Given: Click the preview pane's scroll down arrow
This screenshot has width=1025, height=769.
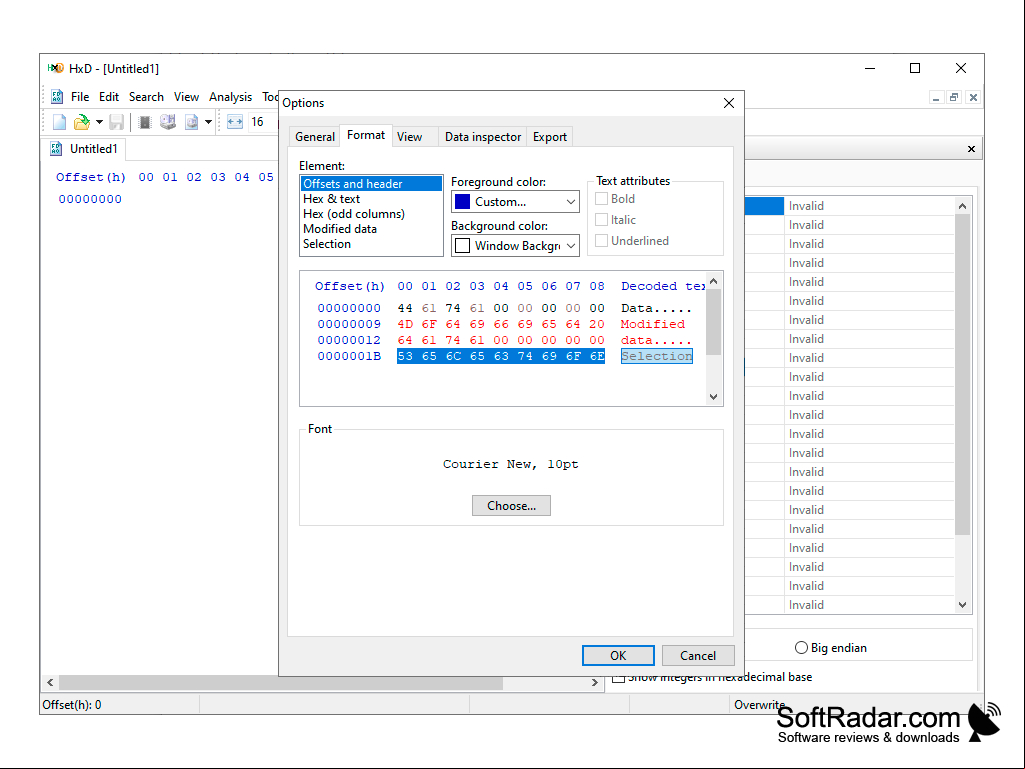Looking at the screenshot, I should point(714,396).
